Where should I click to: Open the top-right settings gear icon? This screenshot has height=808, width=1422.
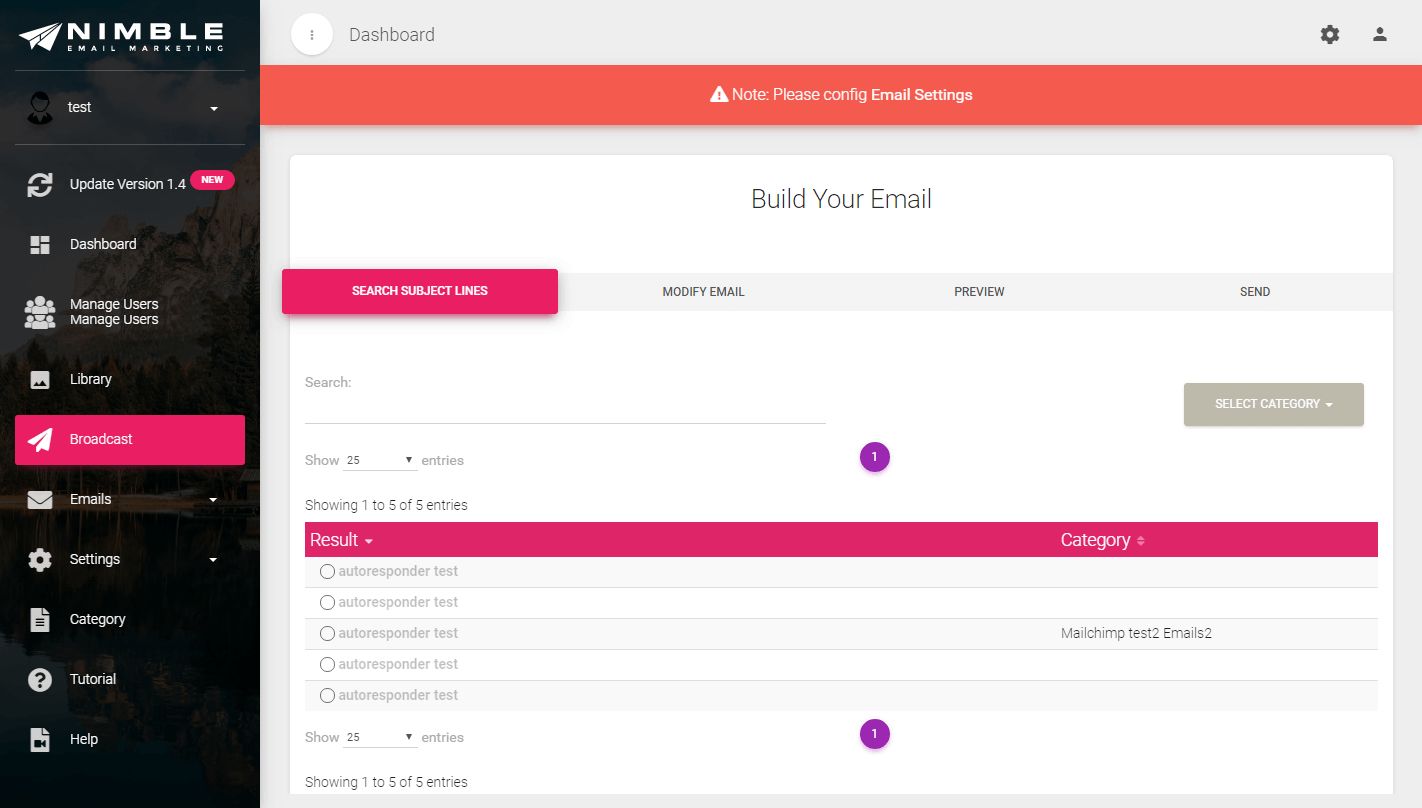click(x=1330, y=35)
